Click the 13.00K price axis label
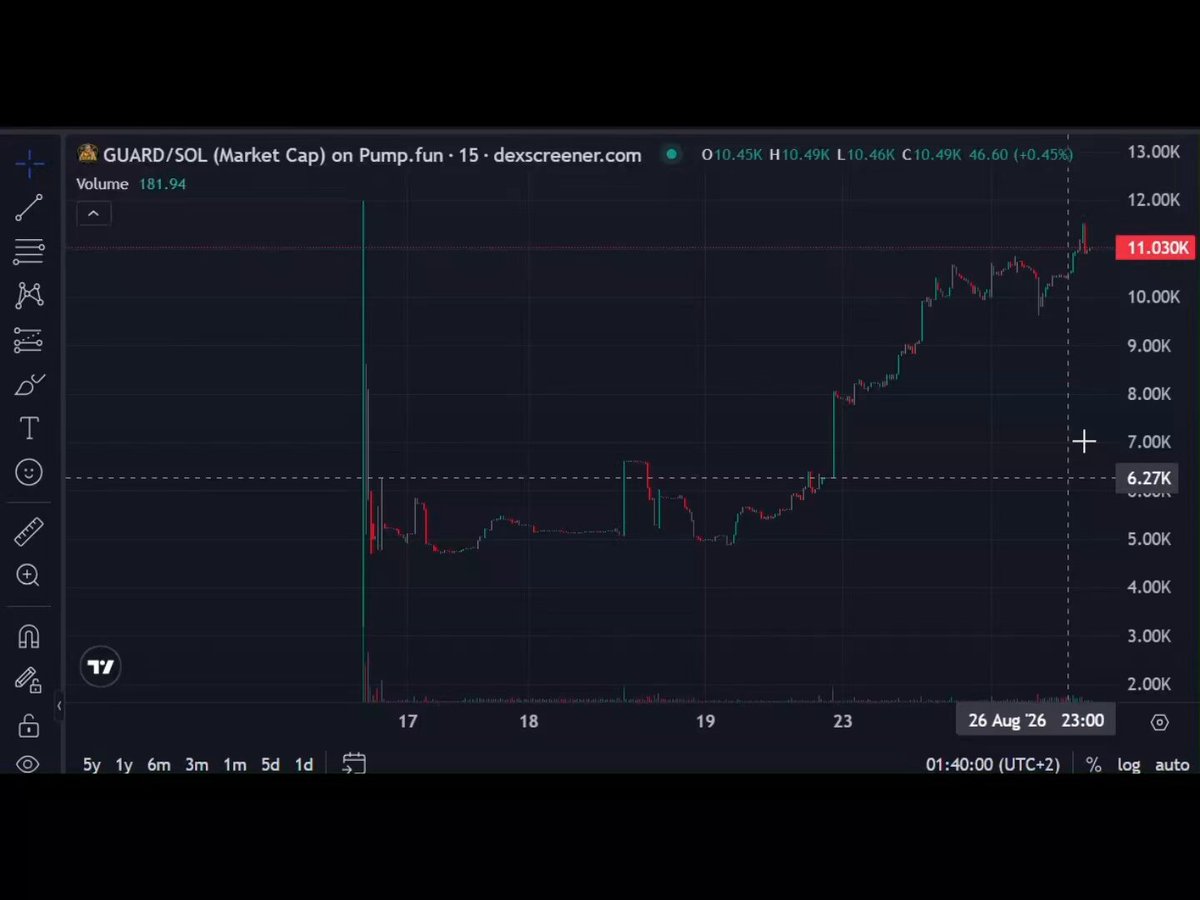This screenshot has width=1200, height=900. 1153,152
